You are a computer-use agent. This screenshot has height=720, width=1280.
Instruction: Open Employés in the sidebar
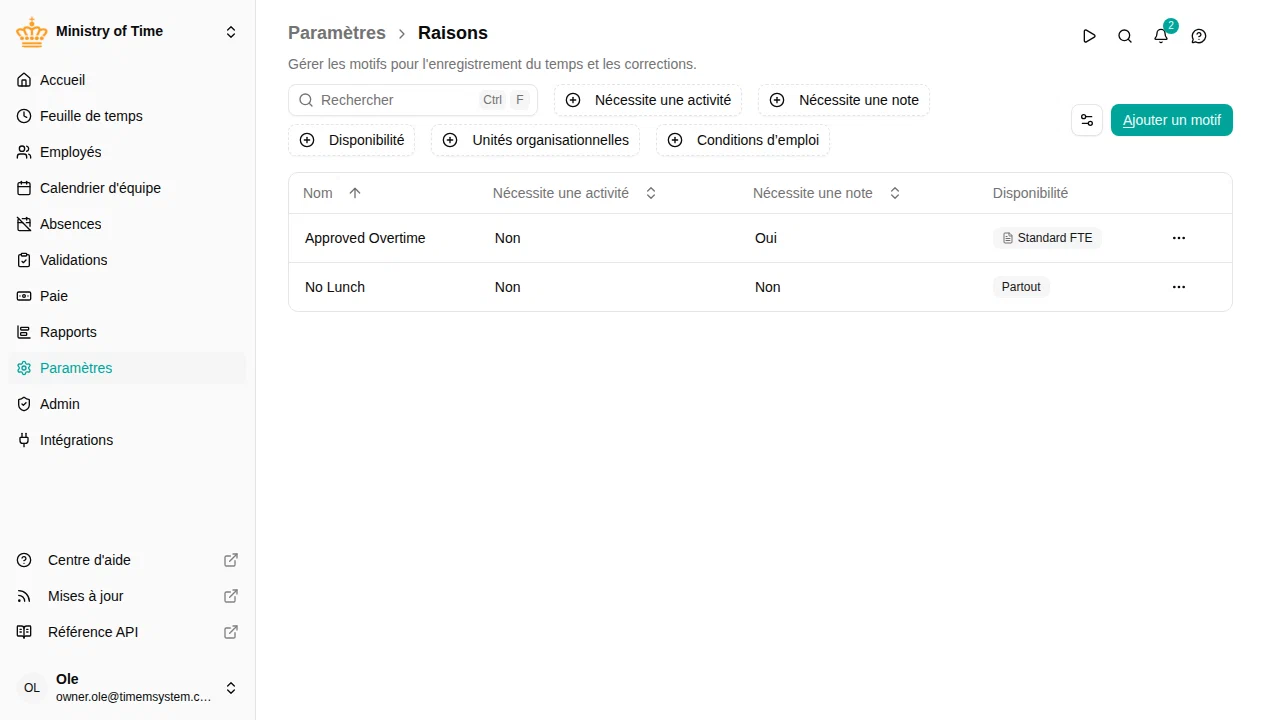point(127,152)
